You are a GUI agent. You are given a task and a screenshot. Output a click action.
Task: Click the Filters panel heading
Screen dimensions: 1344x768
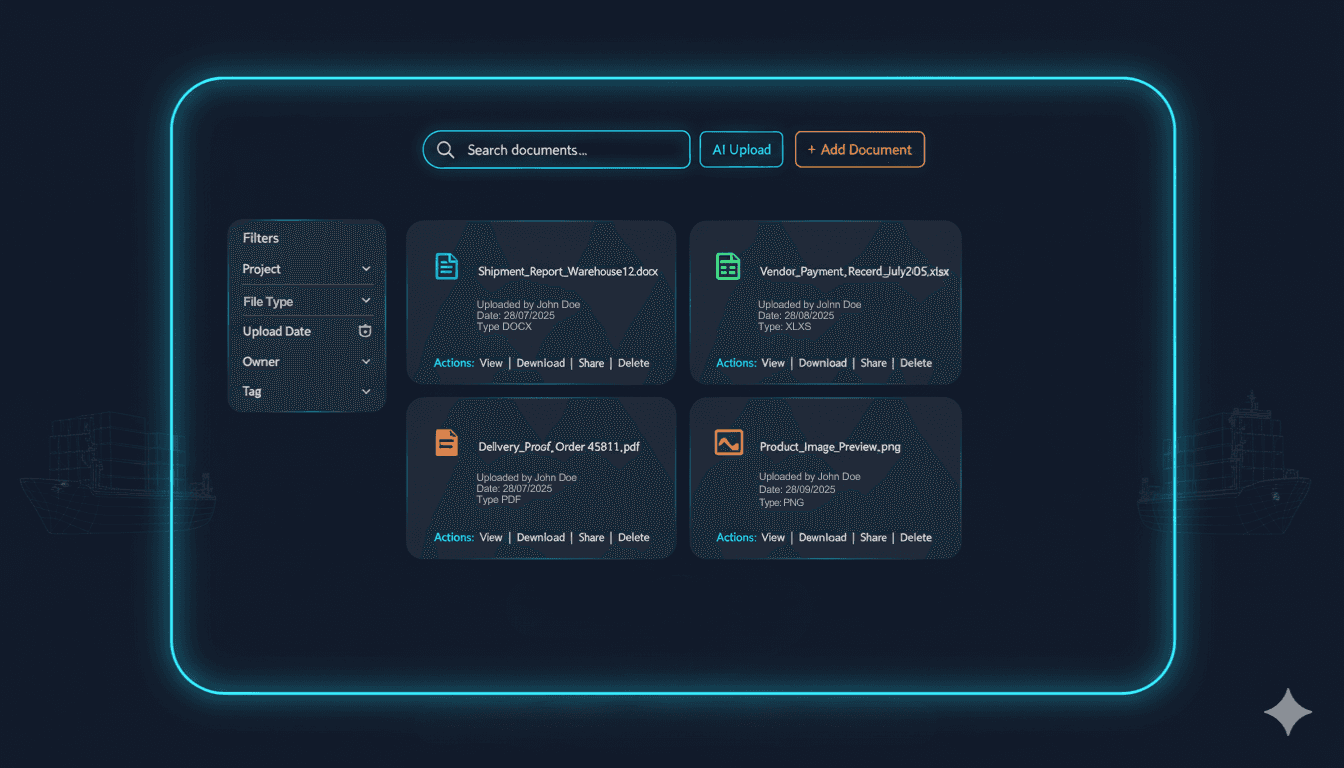(261, 238)
